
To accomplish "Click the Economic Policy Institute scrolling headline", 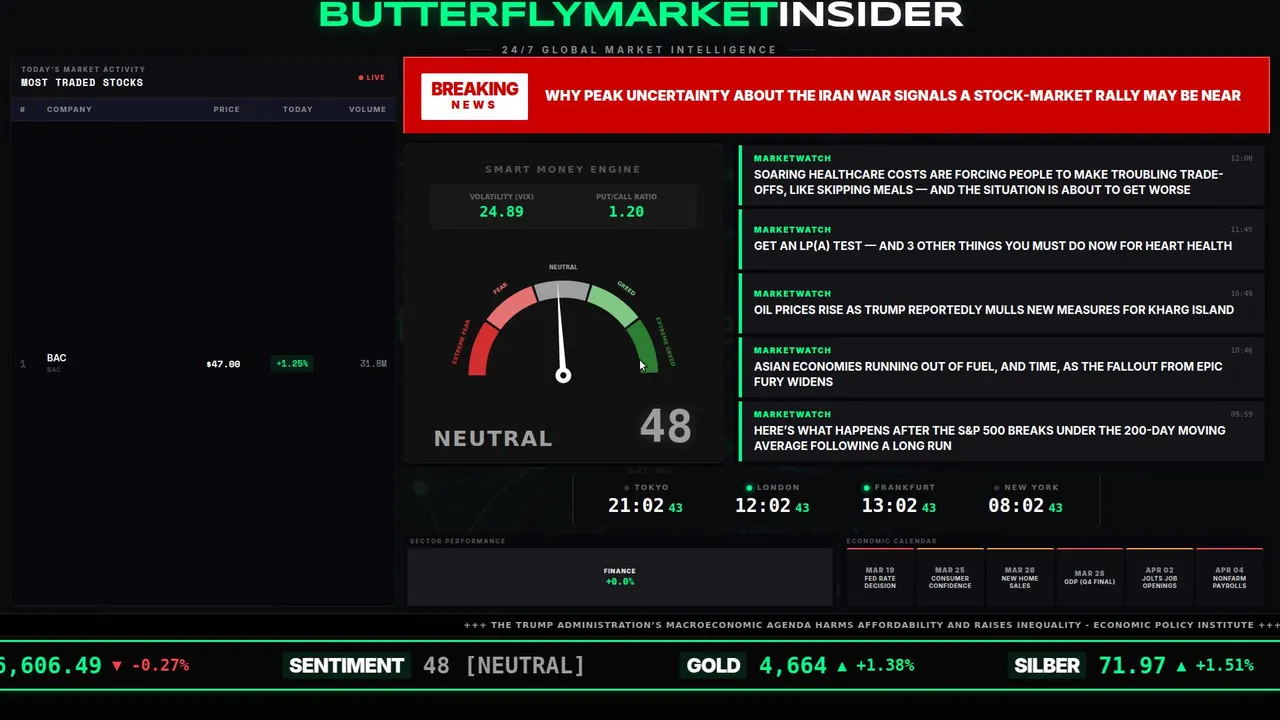I will (871, 625).
